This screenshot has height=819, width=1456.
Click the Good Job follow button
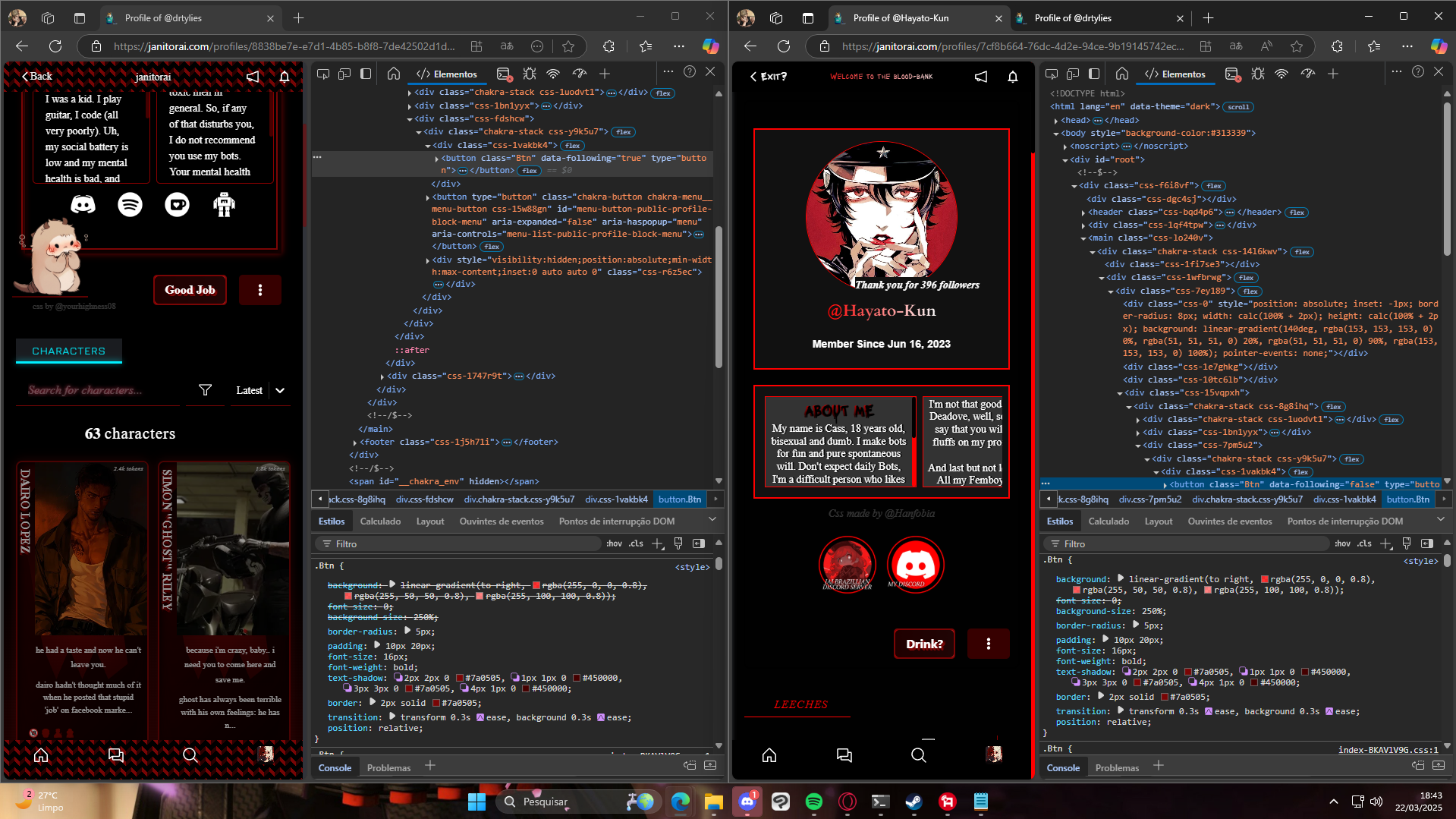tap(190, 290)
